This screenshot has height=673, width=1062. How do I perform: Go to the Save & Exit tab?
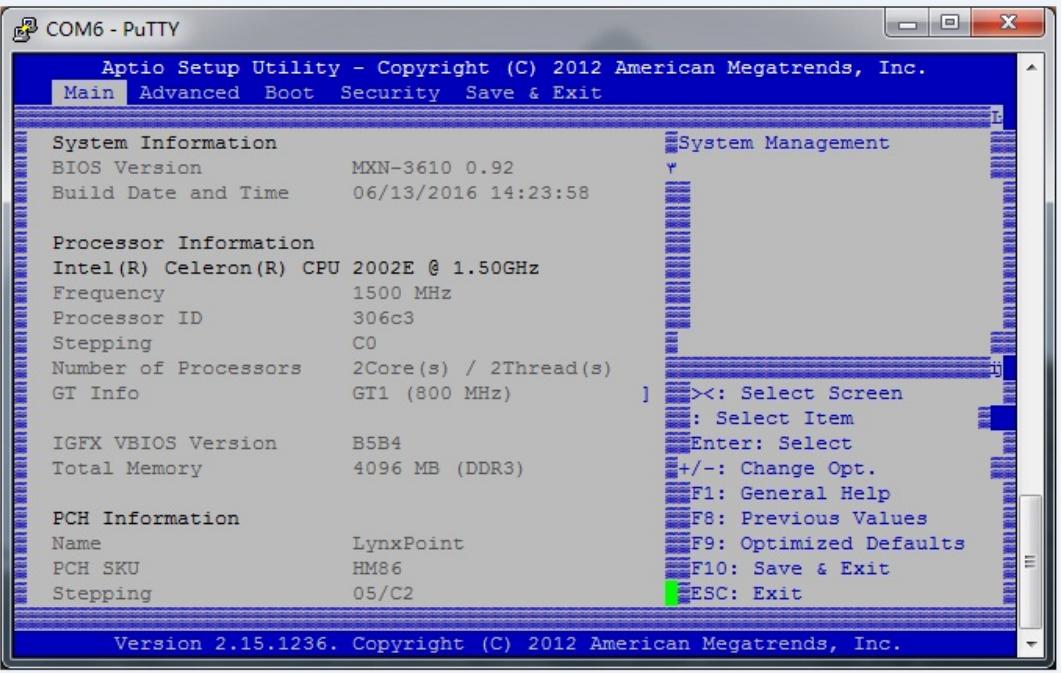533,93
